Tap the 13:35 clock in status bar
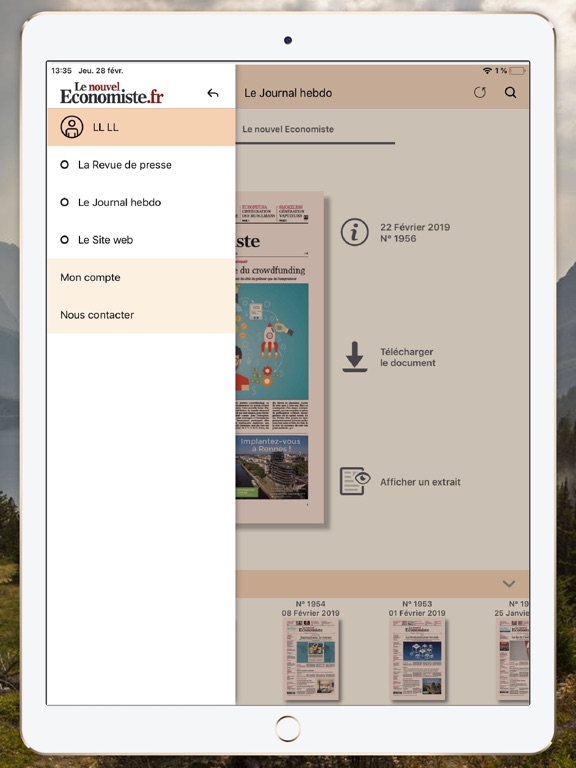The height and width of the screenshot is (768, 576). pyautogui.click(x=61, y=71)
